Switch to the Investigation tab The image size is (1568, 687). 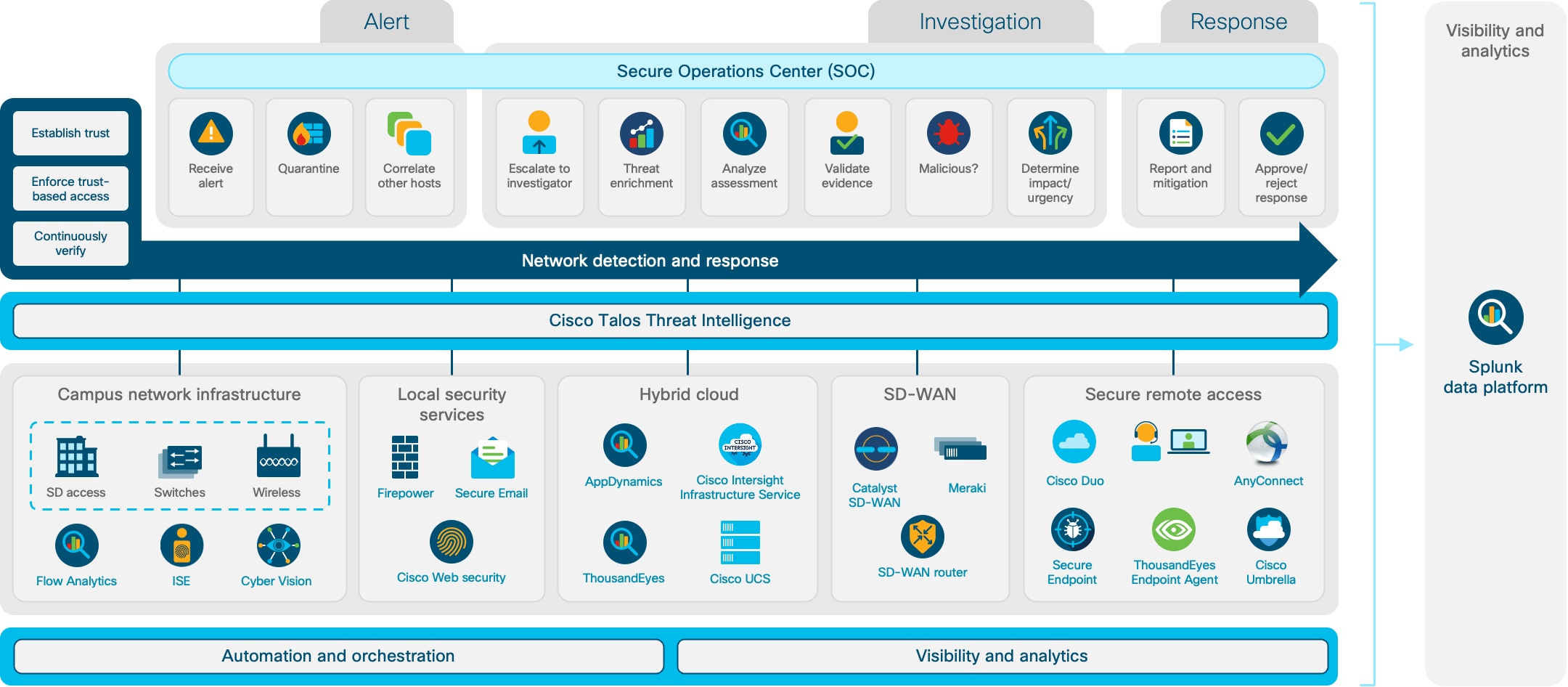click(981, 22)
